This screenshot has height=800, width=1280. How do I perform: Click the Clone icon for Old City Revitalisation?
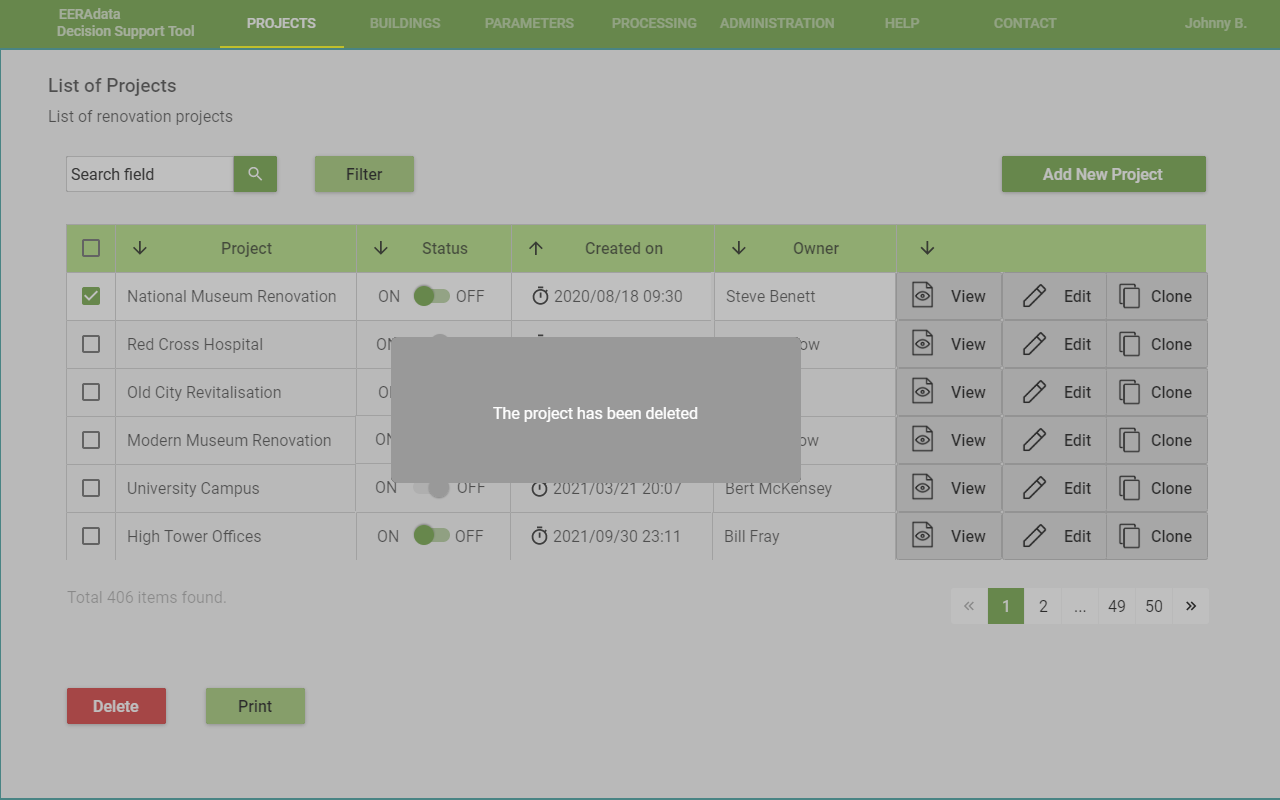1129,392
